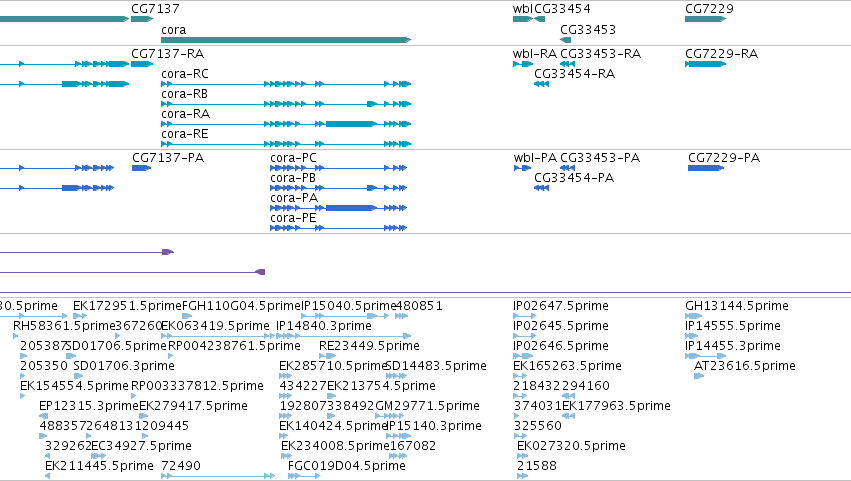The image size is (851, 481).
Task: Open EST EK027320.5prime
Action: pyautogui.click(x=571, y=446)
